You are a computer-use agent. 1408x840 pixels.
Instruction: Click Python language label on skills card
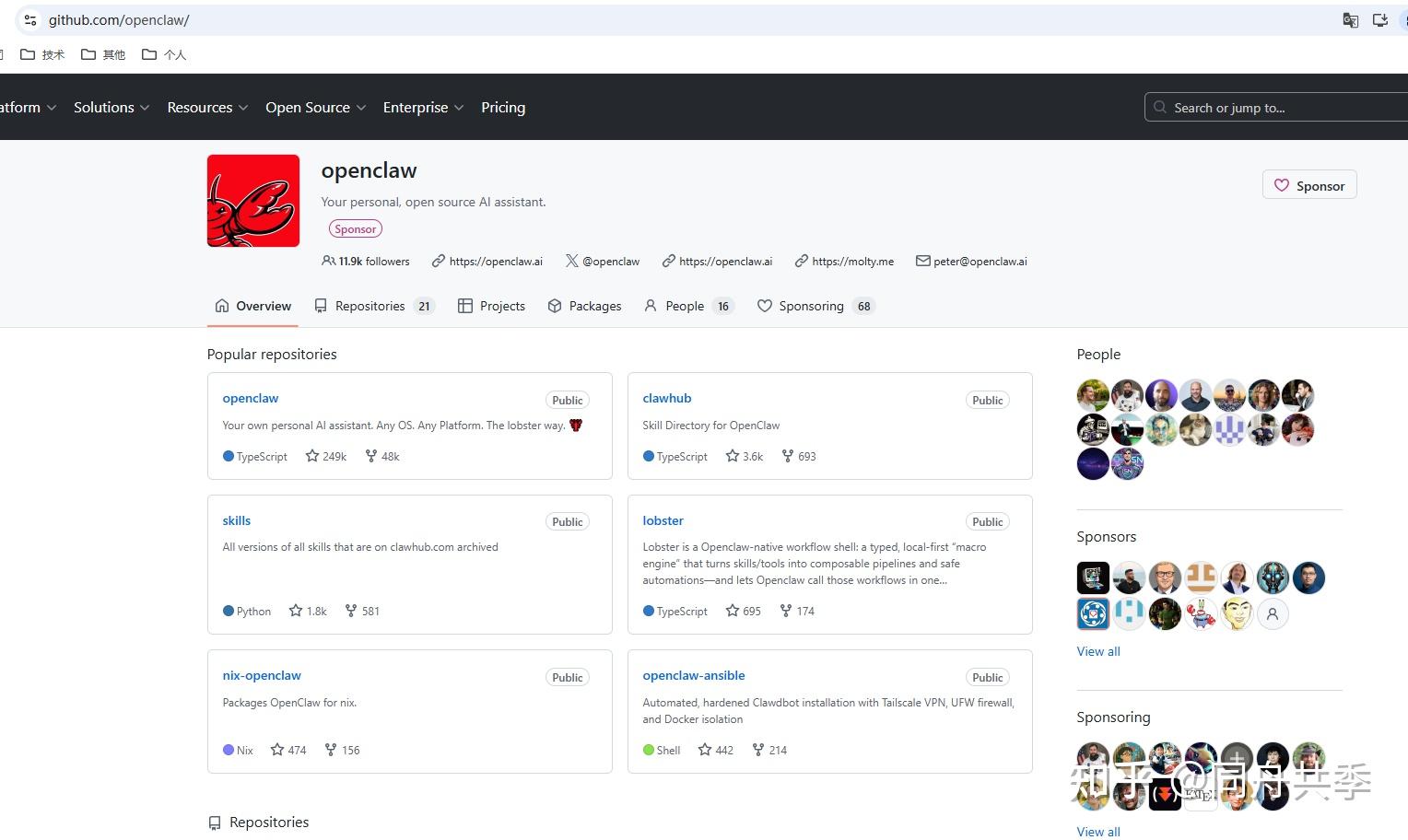coord(253,612)
